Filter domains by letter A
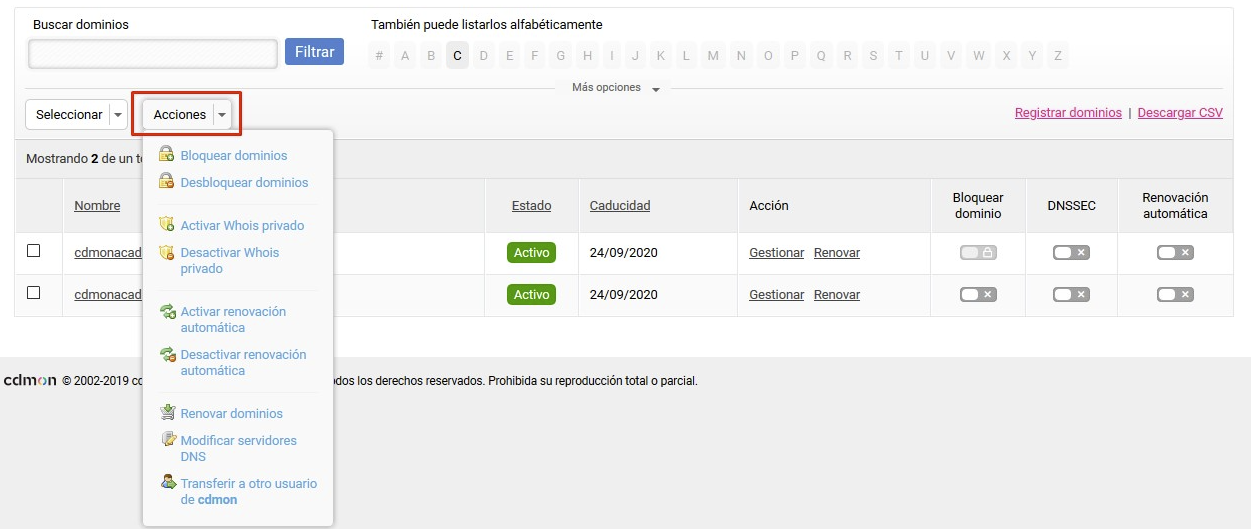The image size is (1251, 529). (405, 56)
